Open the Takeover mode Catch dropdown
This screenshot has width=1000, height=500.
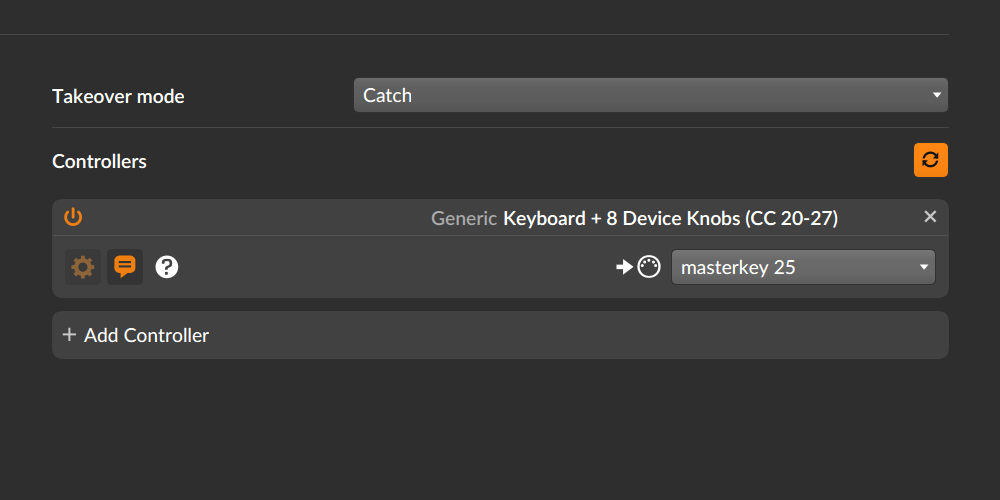point(651,95)
